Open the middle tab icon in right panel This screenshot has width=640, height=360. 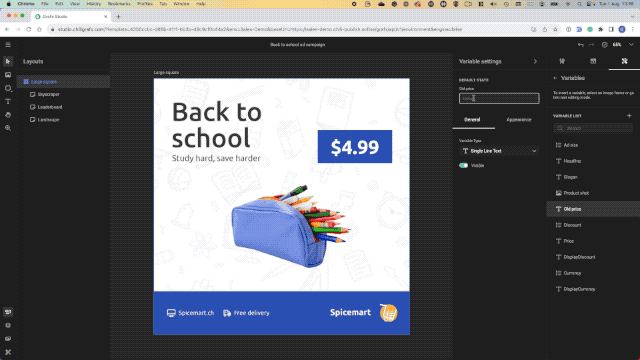click(593, 61)
